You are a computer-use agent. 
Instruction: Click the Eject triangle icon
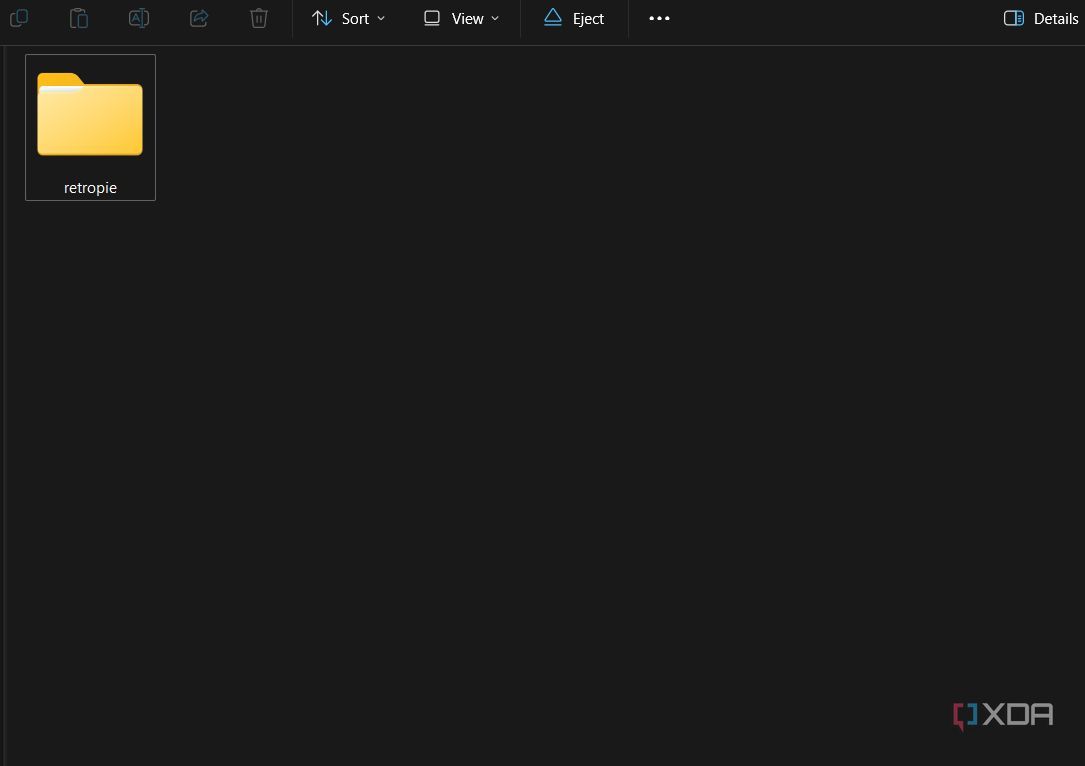pos(553,18)
